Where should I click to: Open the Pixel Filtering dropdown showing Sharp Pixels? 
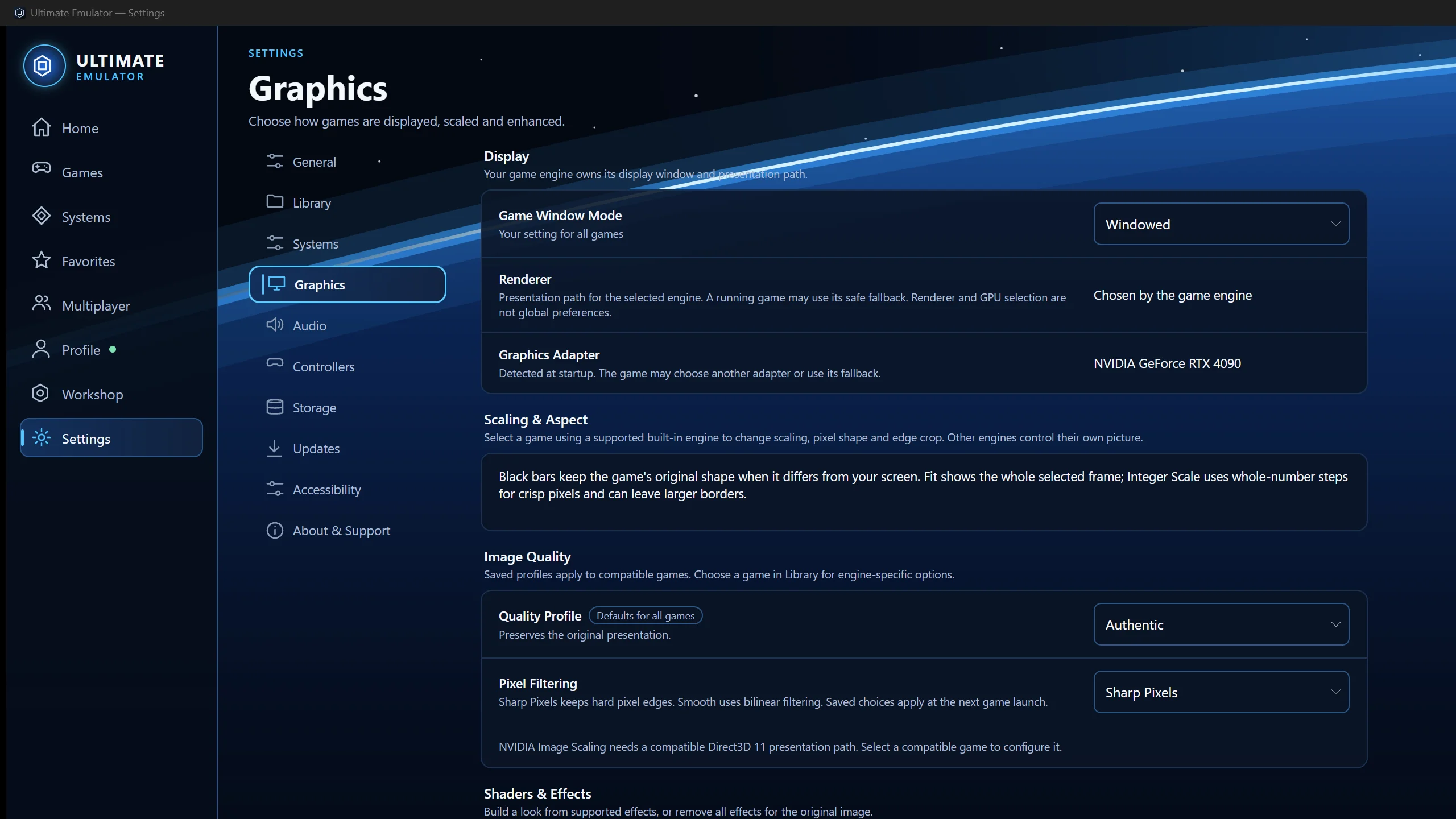[1221, 692]
